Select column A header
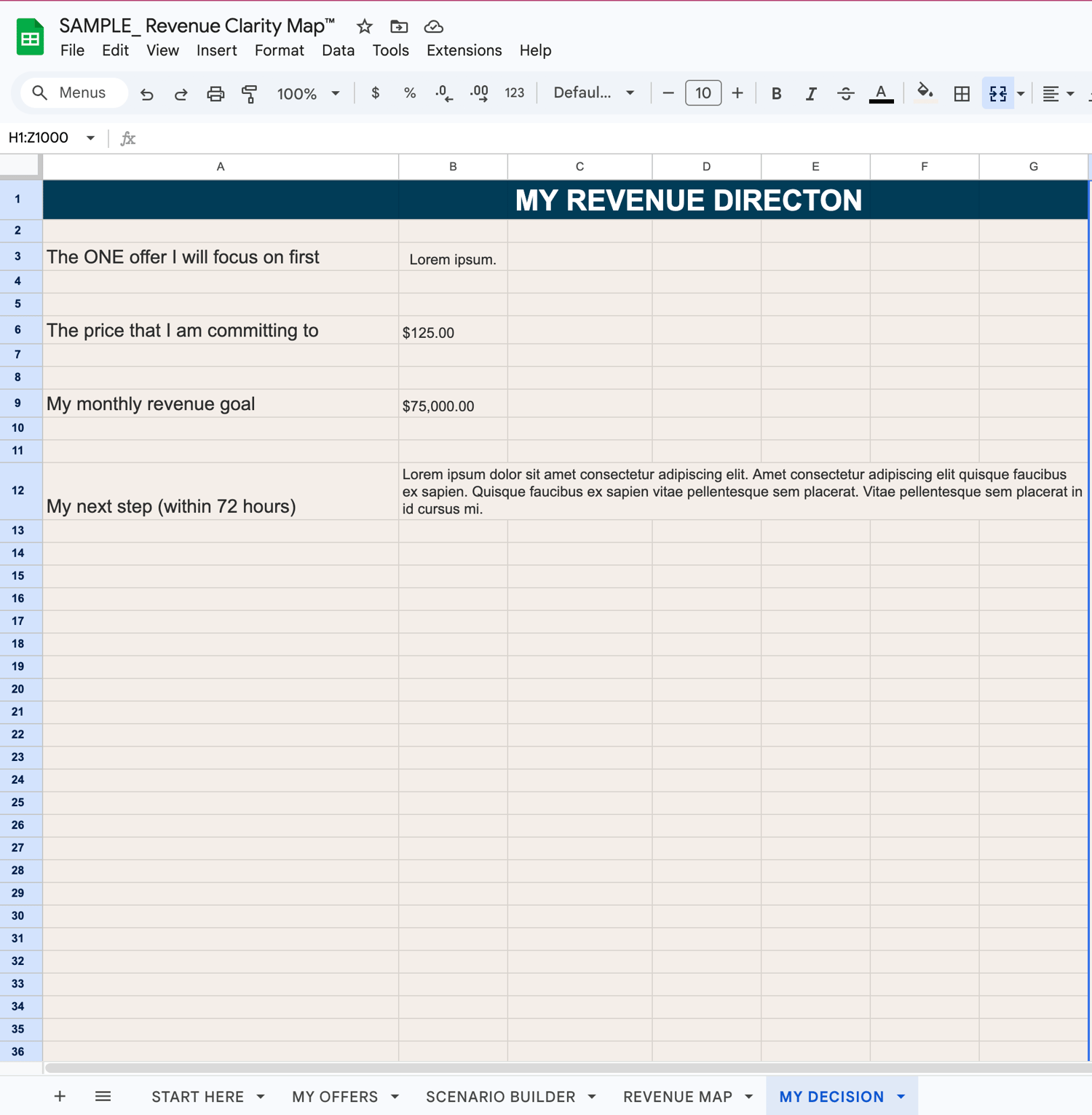Screen dimensions: 1092x1115 click(x=221, y=167)
